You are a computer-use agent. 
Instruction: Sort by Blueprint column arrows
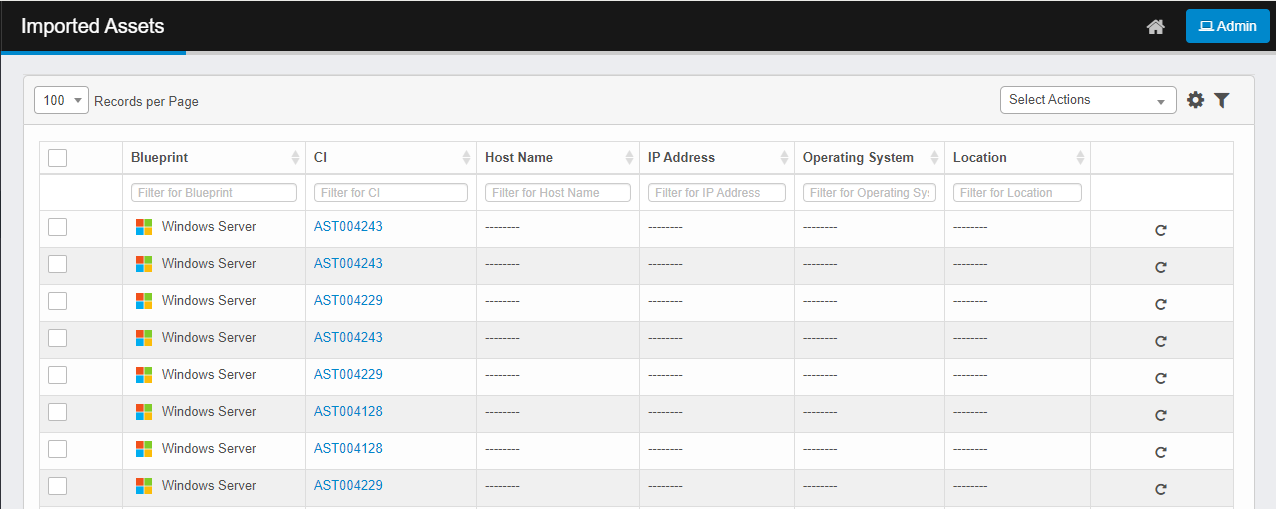point(295,158)
